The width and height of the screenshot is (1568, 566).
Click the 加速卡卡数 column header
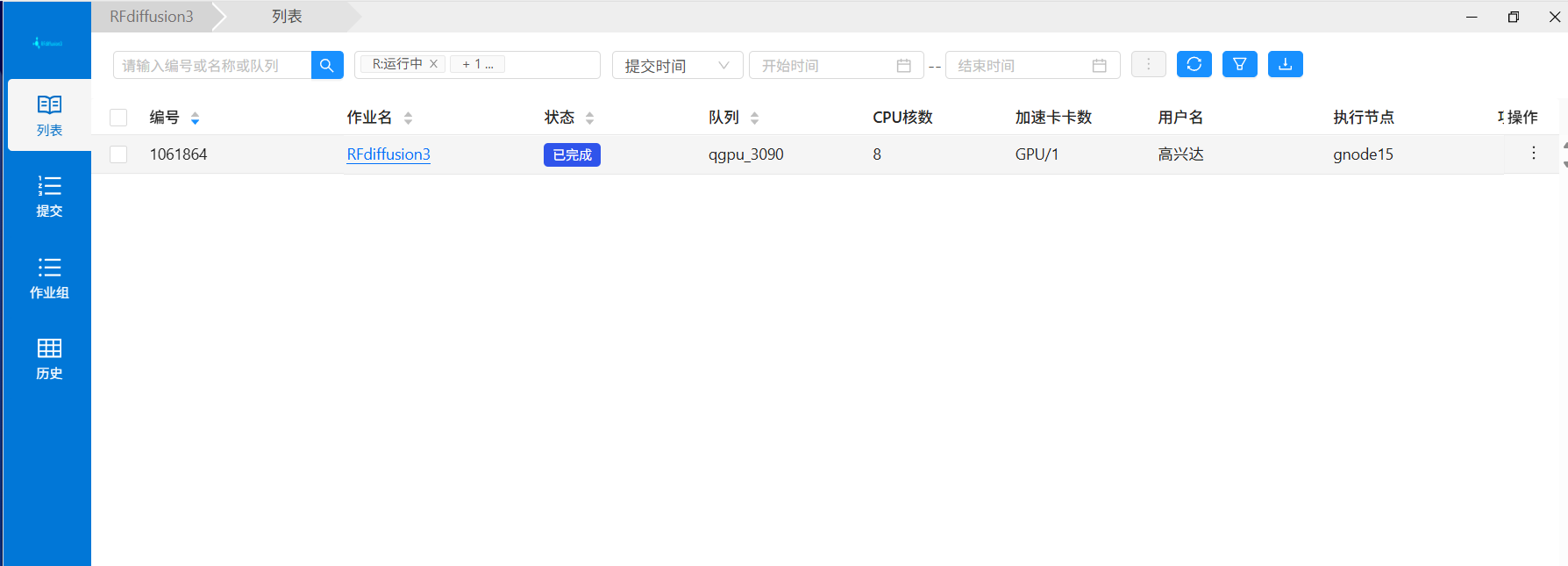coord(1053,118)
